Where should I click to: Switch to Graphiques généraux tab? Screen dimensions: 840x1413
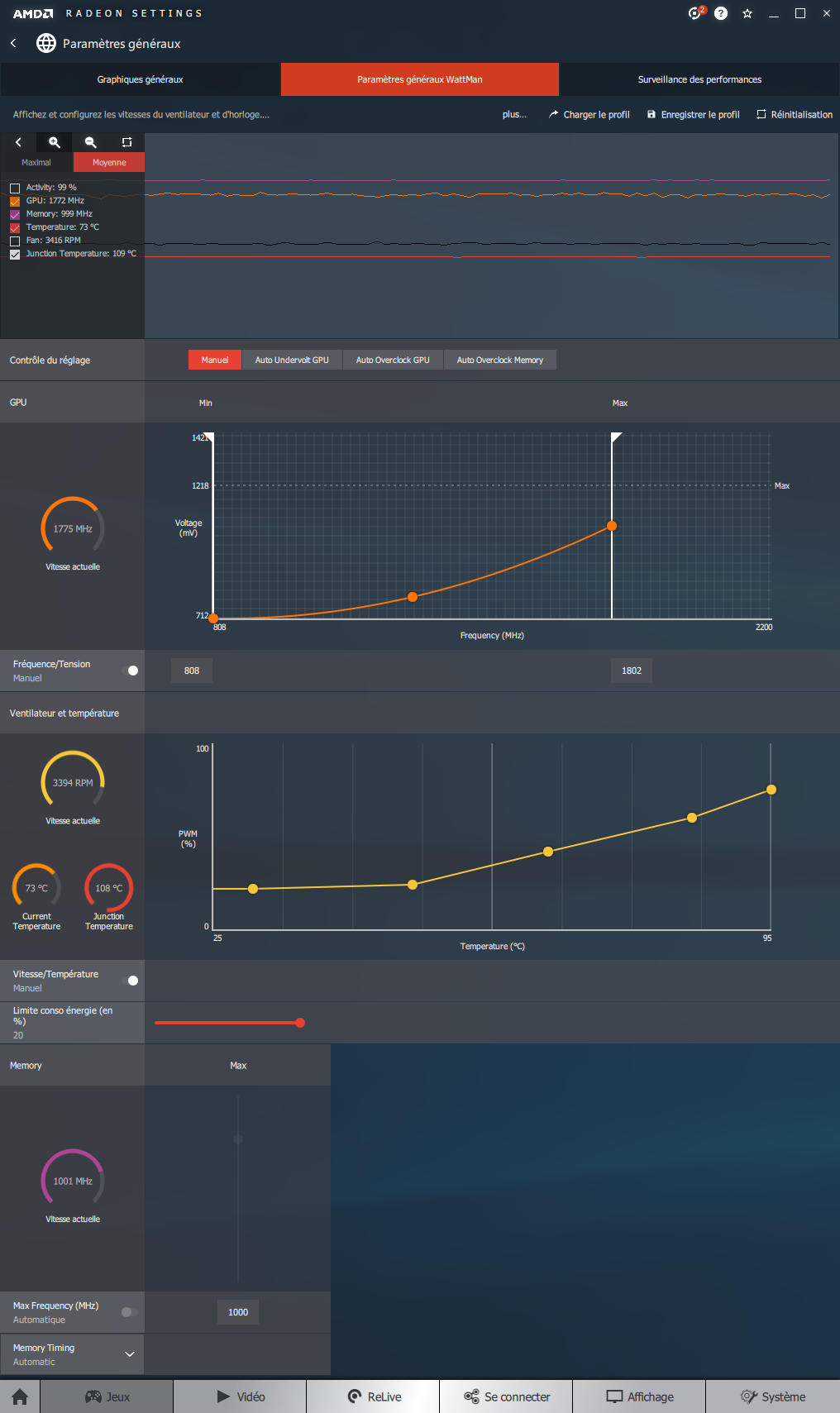click(x=140, y=79)
